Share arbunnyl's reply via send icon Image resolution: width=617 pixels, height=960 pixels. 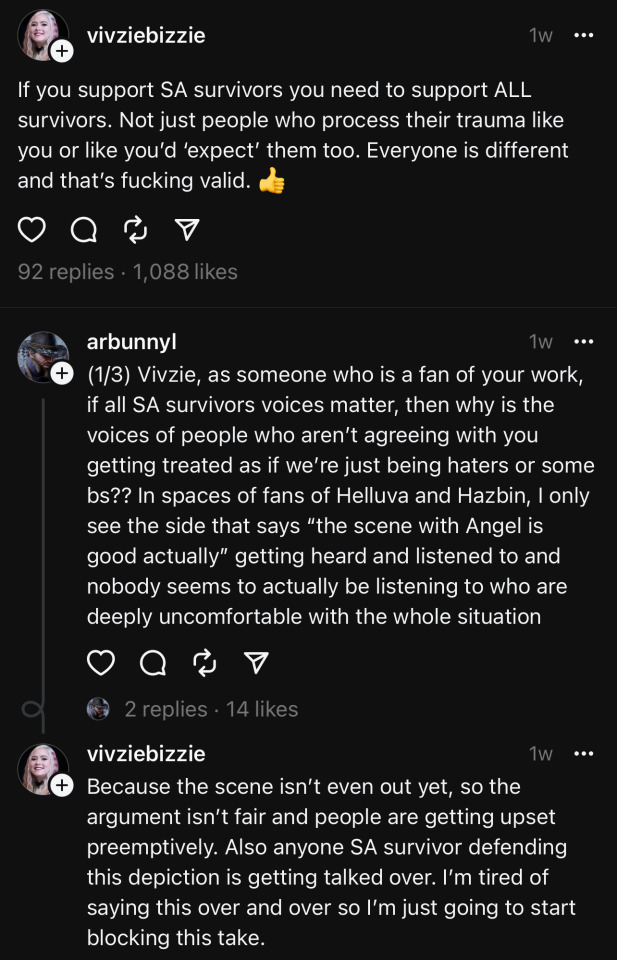(257, 662)
